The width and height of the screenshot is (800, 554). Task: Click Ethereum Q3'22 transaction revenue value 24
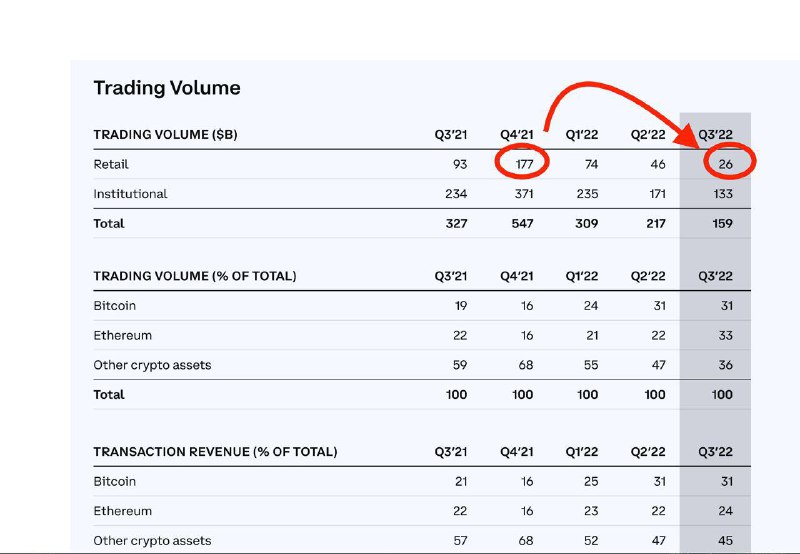726,511
